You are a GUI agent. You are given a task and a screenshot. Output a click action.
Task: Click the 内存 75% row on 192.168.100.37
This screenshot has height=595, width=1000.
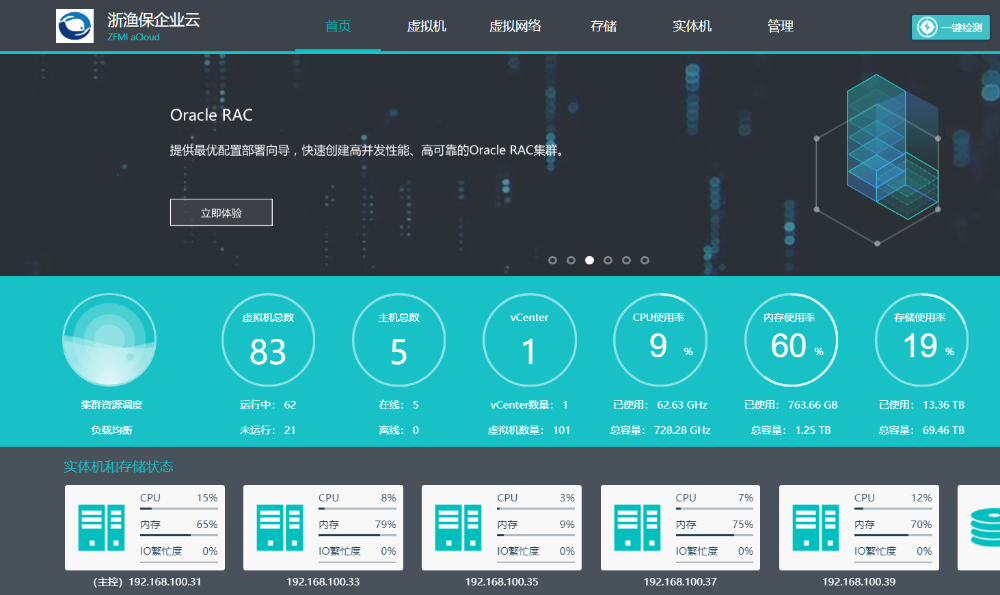tap(714, 527)
